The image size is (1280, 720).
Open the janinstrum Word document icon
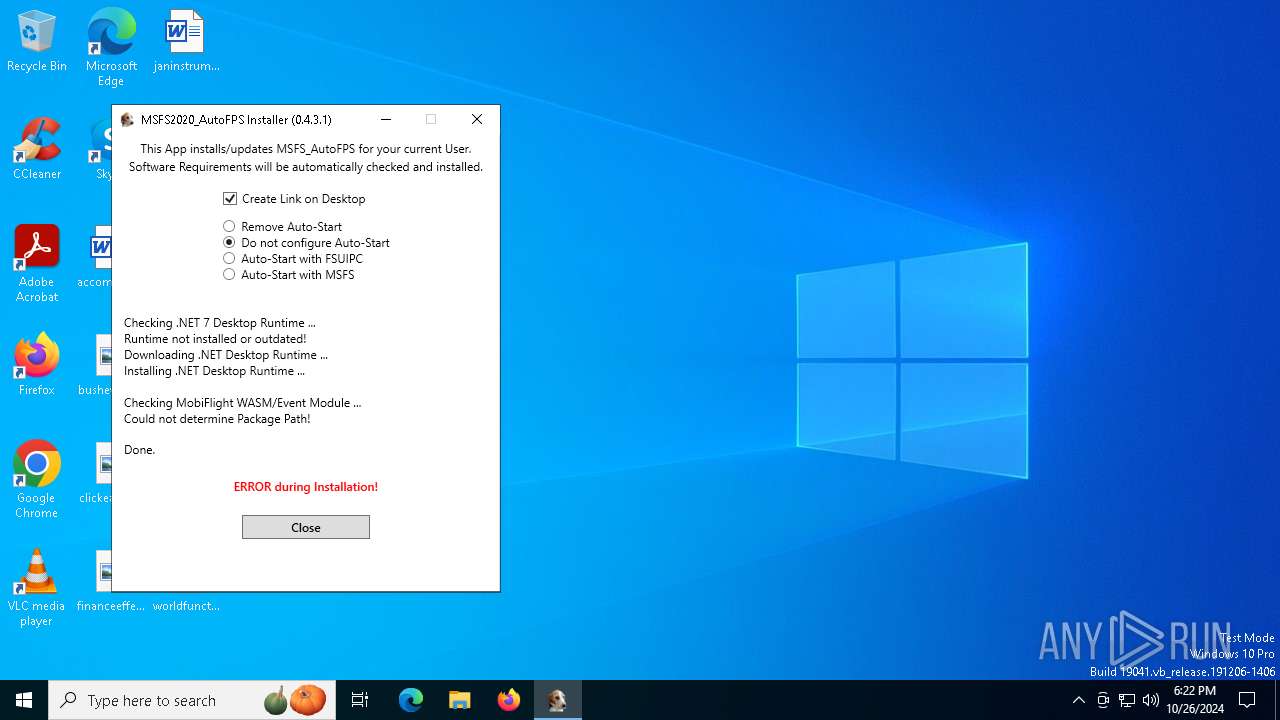coord(186,42)
